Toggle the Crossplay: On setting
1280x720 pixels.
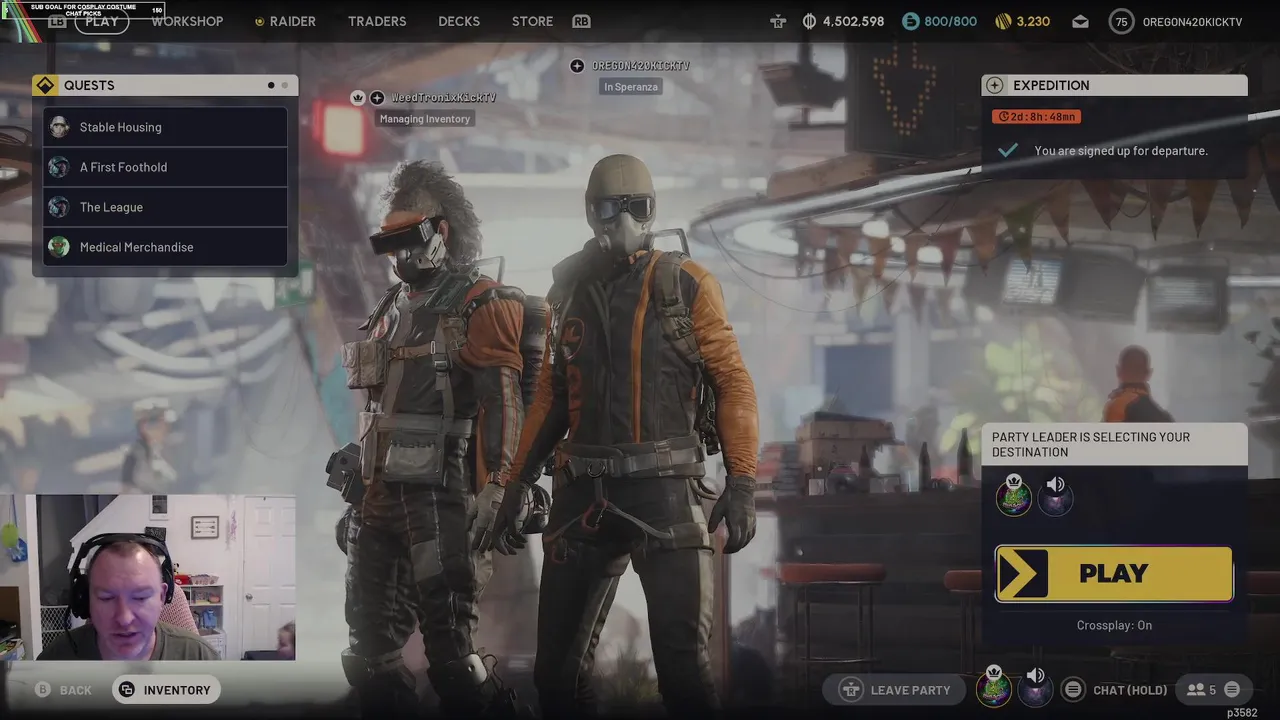click(1114, 625)
